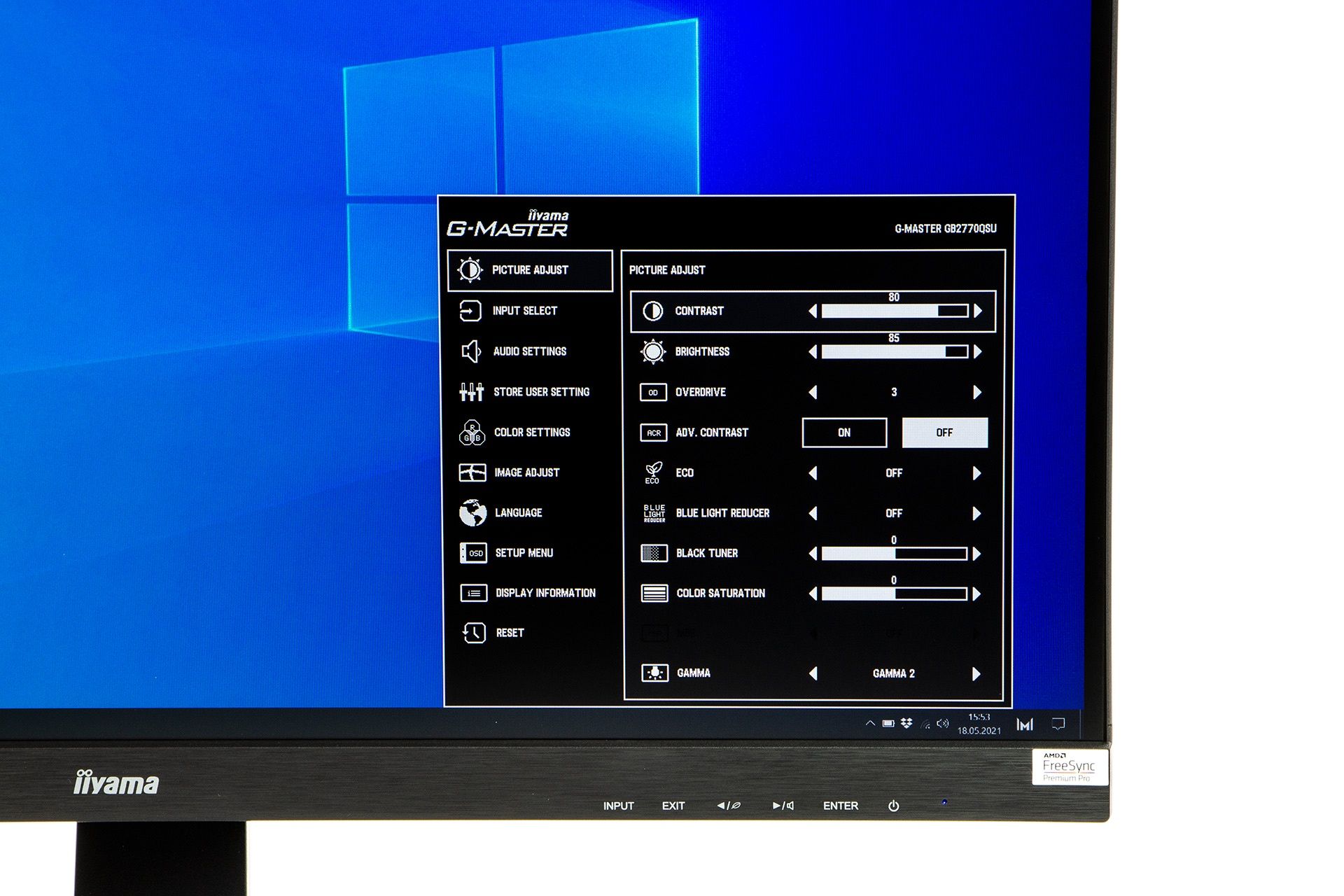Open the Display Information icon
This screenshot has width=1344, height=896.
click(x=474, y=594)
